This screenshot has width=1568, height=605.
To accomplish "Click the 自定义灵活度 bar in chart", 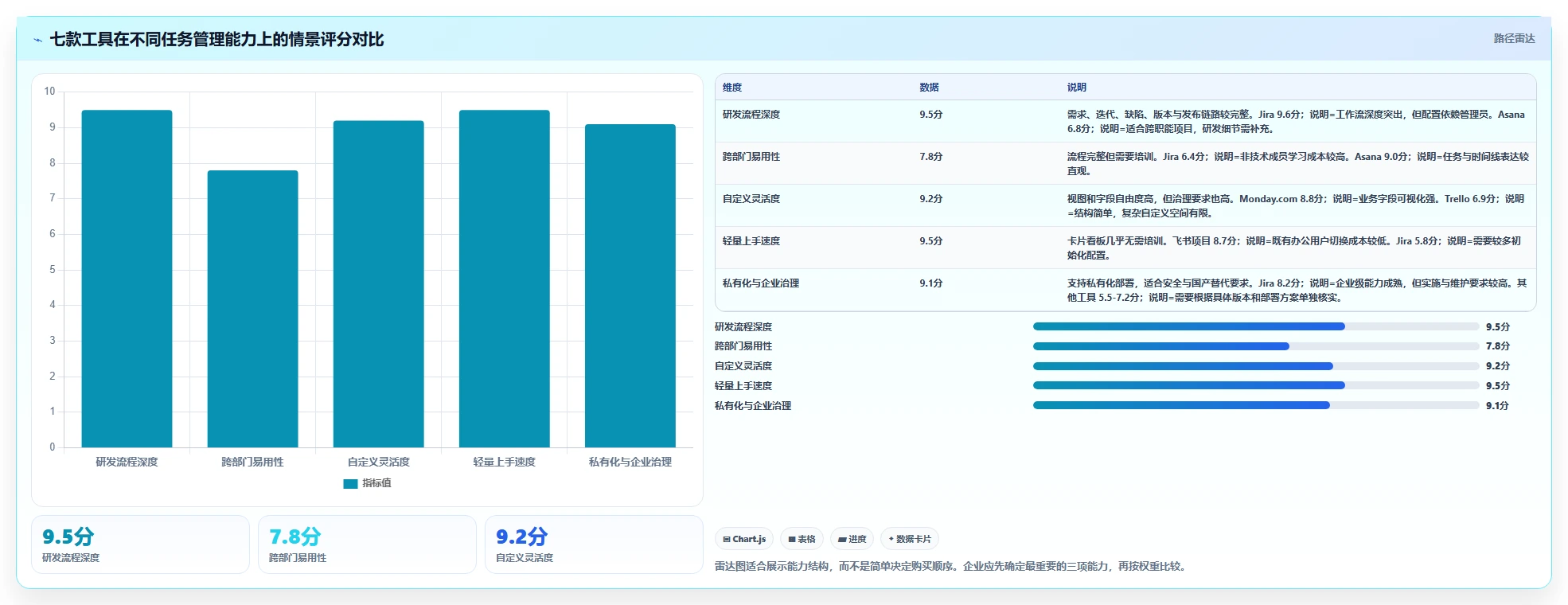I will (378, 284).
